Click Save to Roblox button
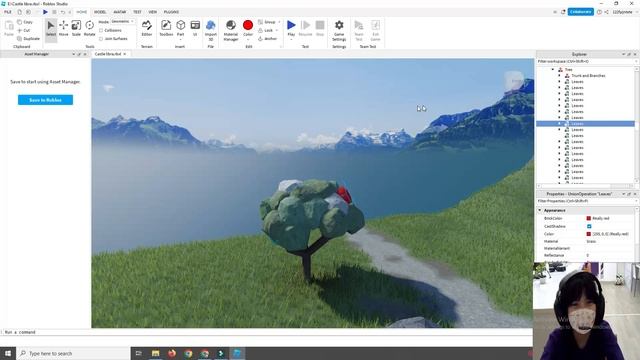This screenshot has width=640, height=360. point(45,100)
